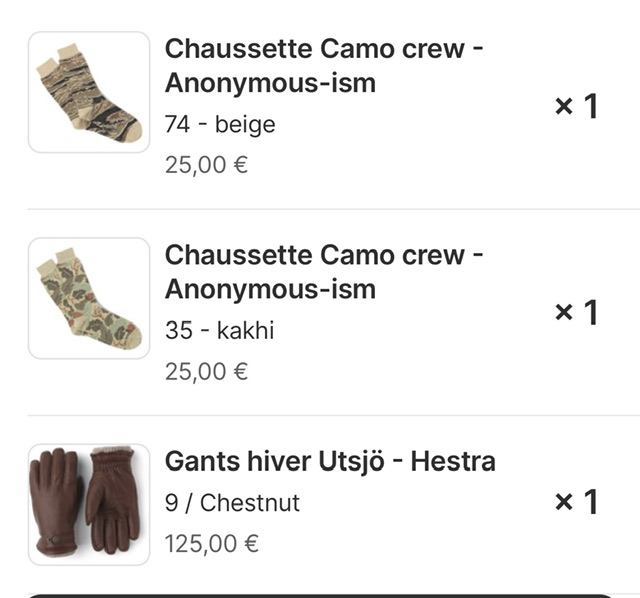Viewport: 640px width, 598px height.
Task: Tap the × 1 quantity for beige socks
Action: tap(576, 106)
